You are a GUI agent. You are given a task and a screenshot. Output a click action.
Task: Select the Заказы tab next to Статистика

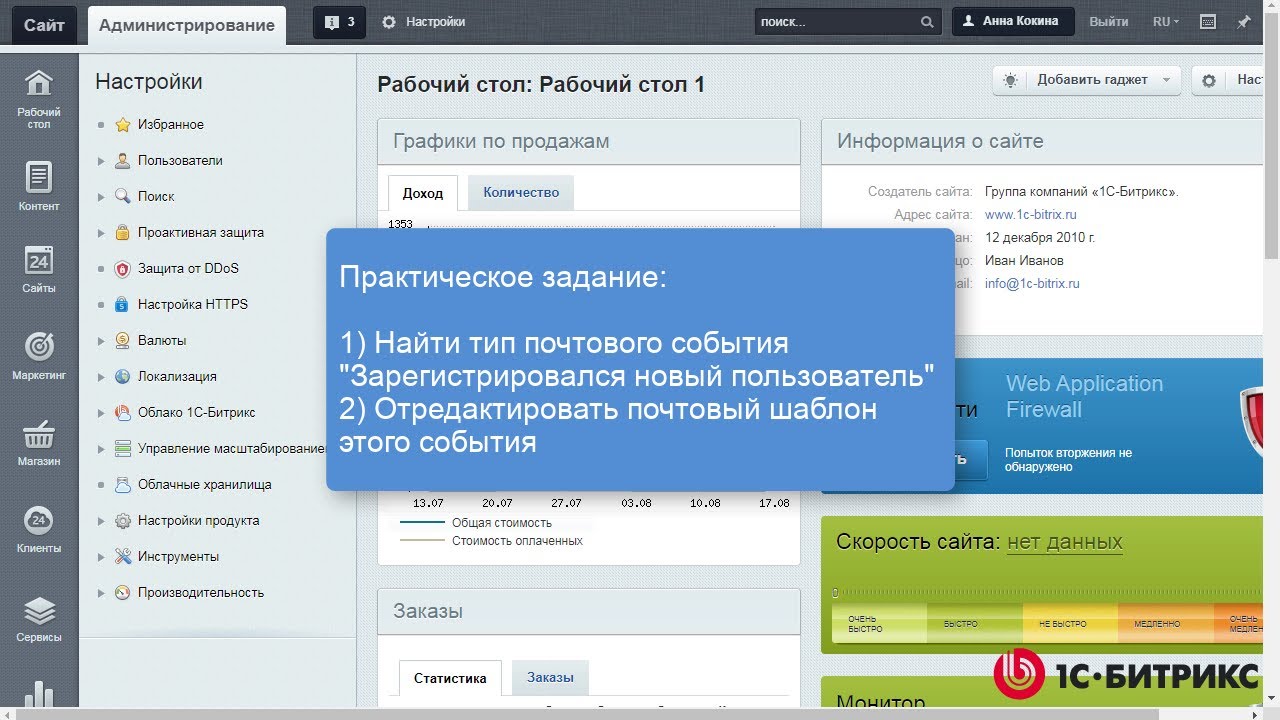[x=550, y=677]
